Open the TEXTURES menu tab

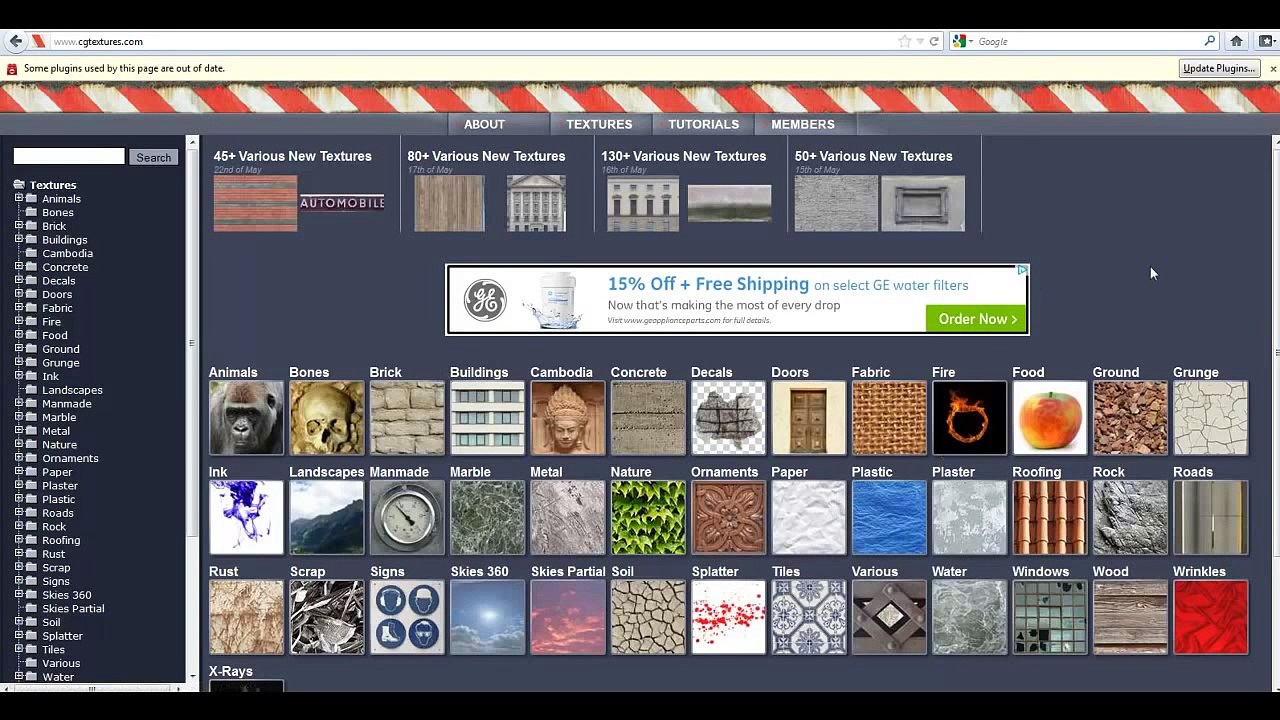(x=599, y=124)
